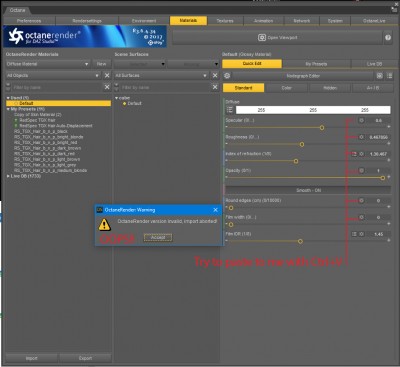Click the help question mark beside Open Viewport
Viewport: 400px width, 367px height.
point(388,38)
